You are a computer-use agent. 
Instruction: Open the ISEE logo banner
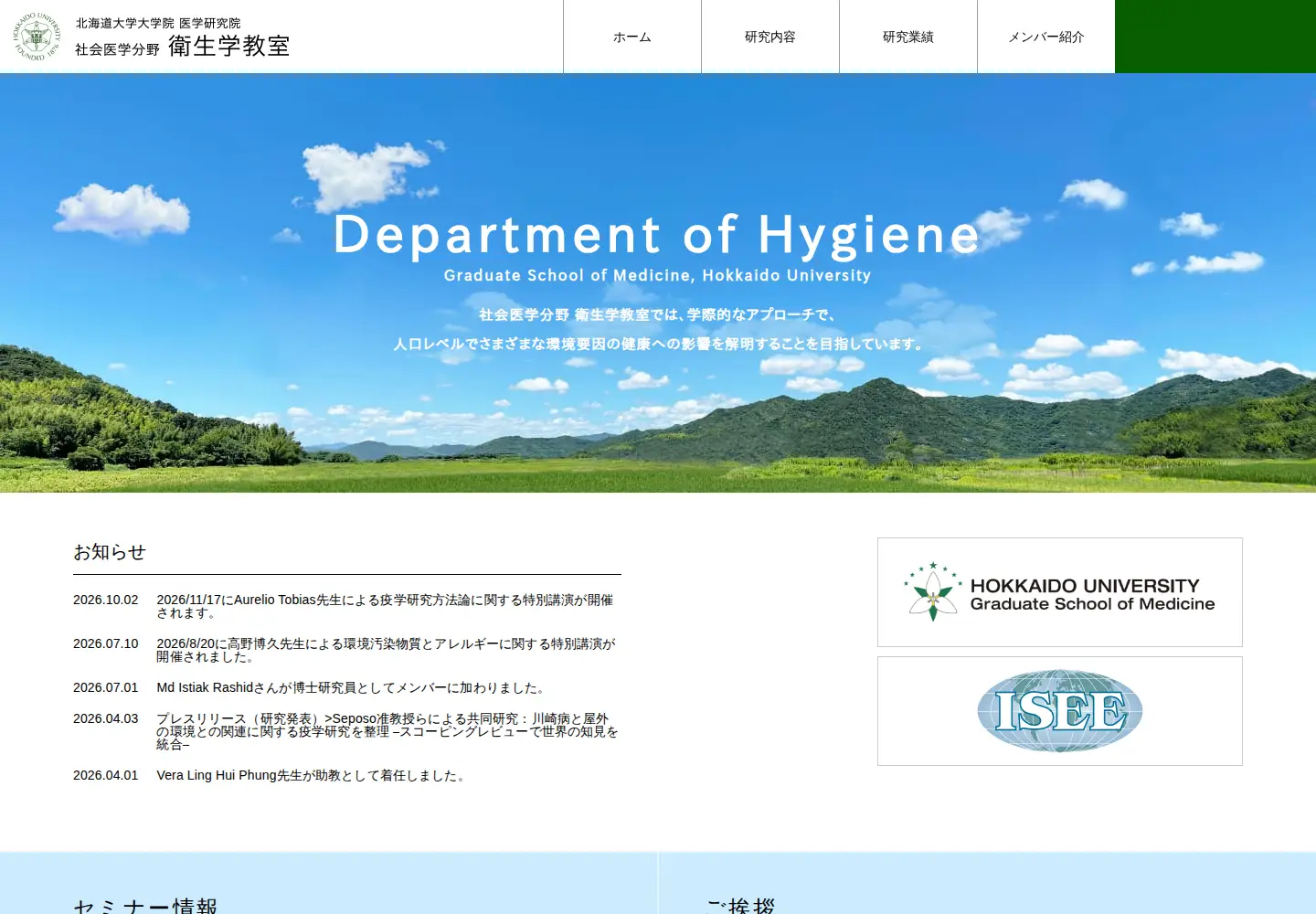(x=1060, y=711)
